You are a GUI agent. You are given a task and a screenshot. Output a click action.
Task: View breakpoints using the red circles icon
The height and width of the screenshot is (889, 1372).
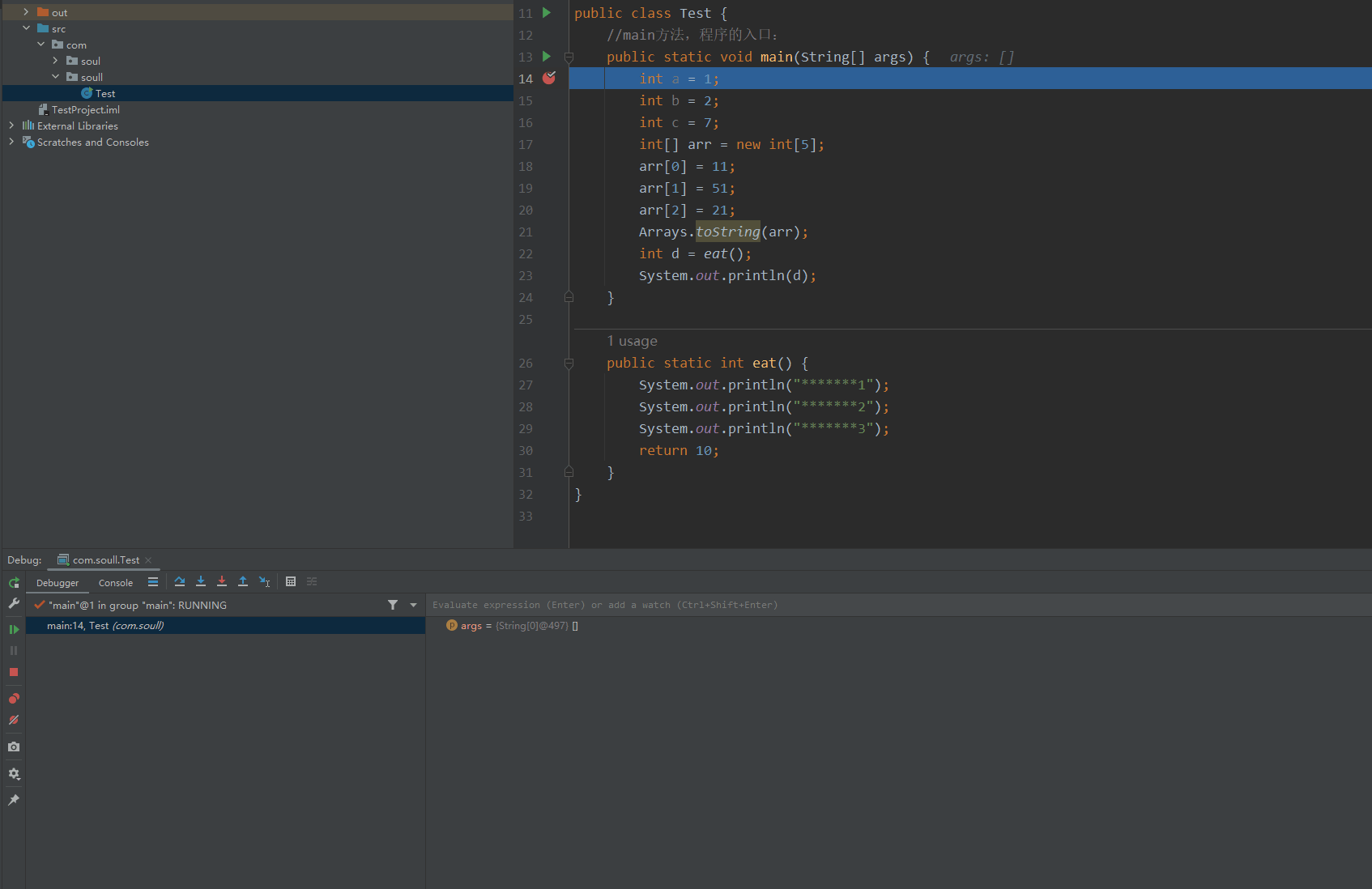14,698
